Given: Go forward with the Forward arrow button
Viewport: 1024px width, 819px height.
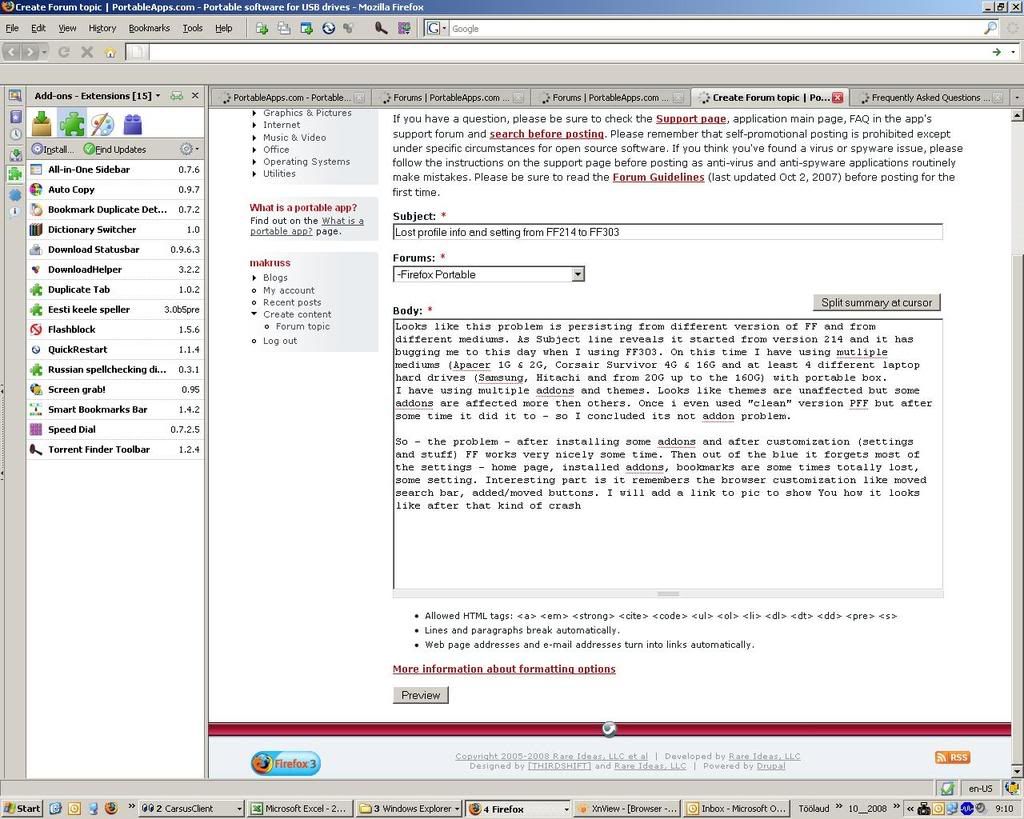Looking at the screenshot, I should click(x=29, y=52).
